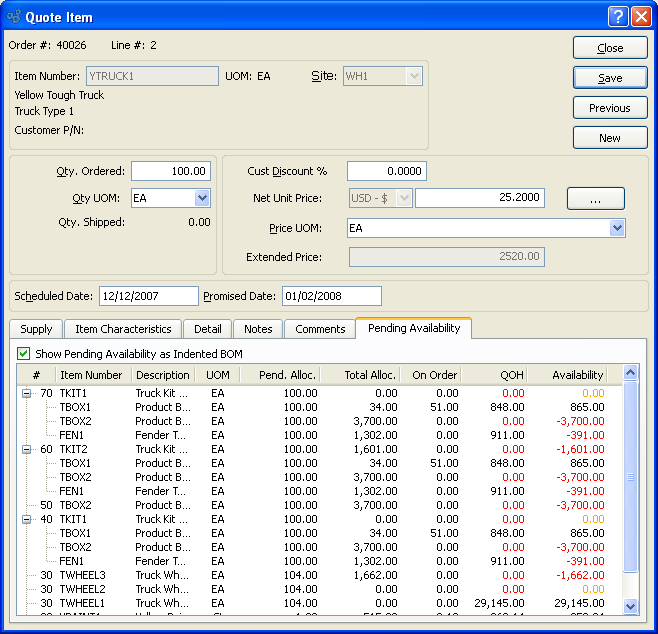Click the ellipsis price list button
The height and width of the screenshot is (634, 658).
coord(595,199)
